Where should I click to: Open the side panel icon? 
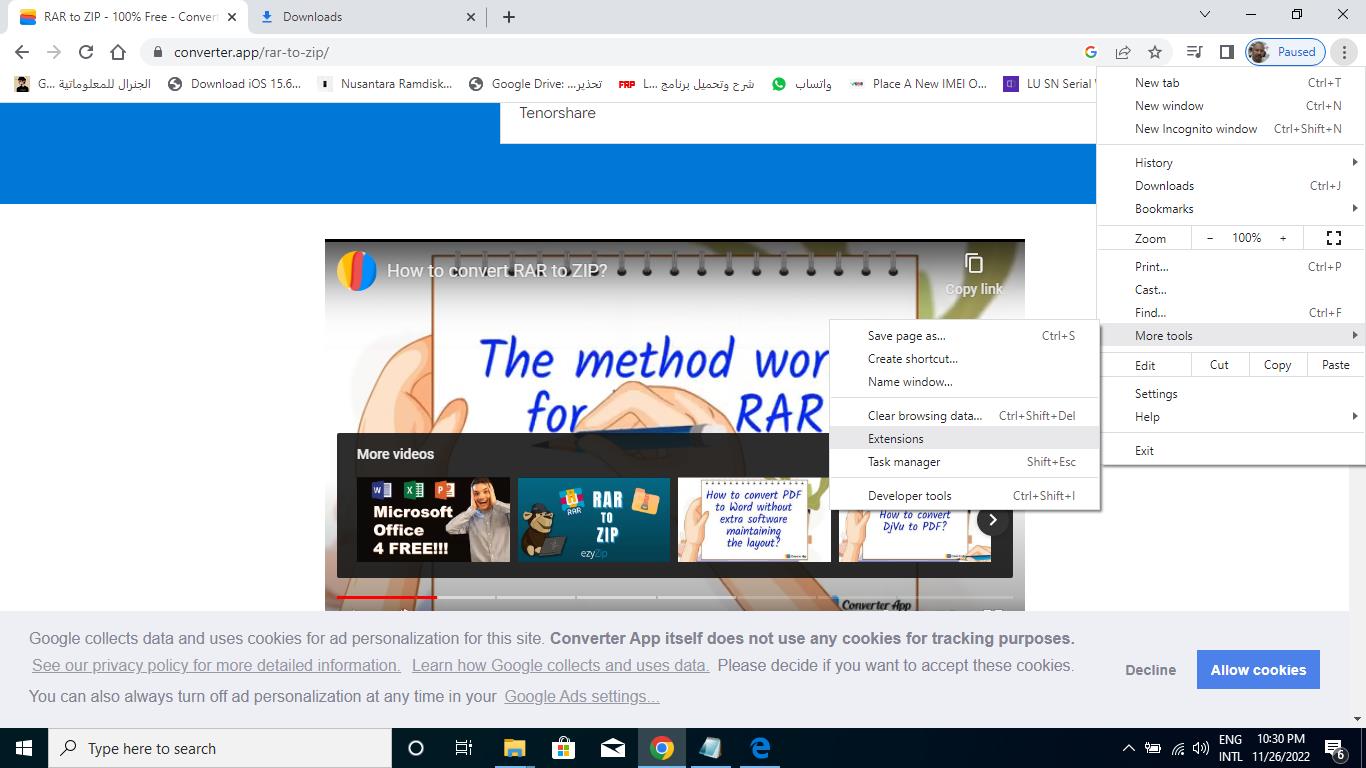1226,52
